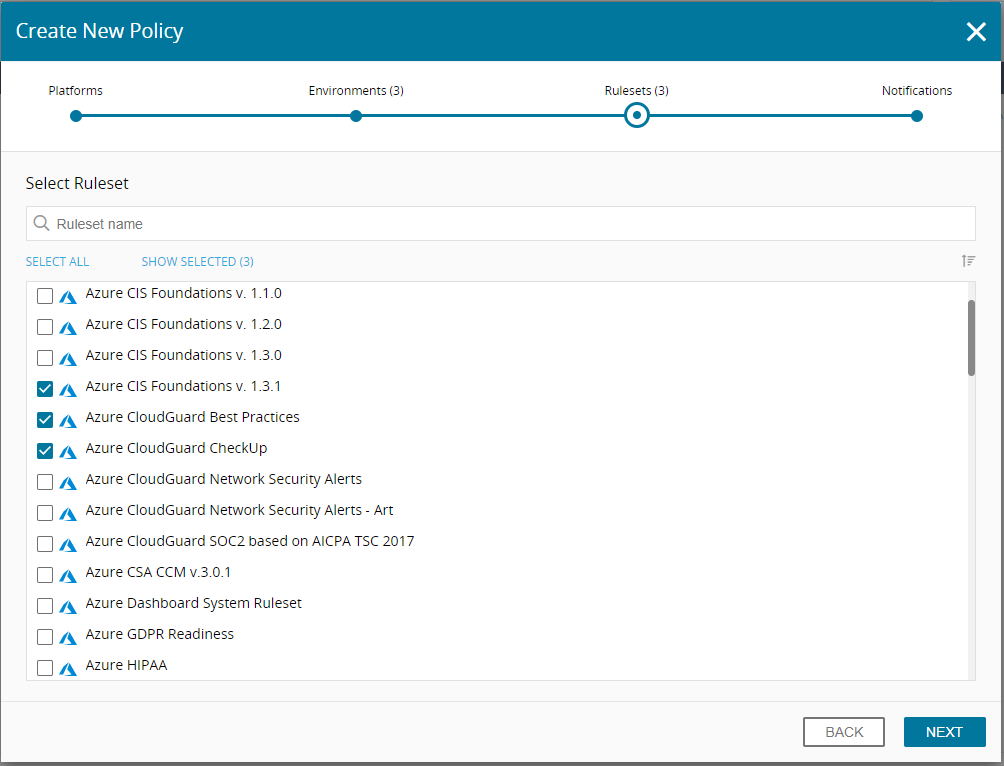The height and width of the screenshot is (766, 1004).
Task: Click Azure icon beside CloudGuard SOC2 ruleset
Action: click(68, 545)
